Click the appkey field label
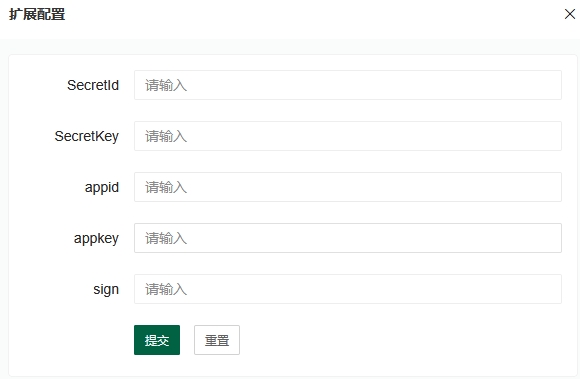Viewport: 580px width, 379px height. point(96,238)
